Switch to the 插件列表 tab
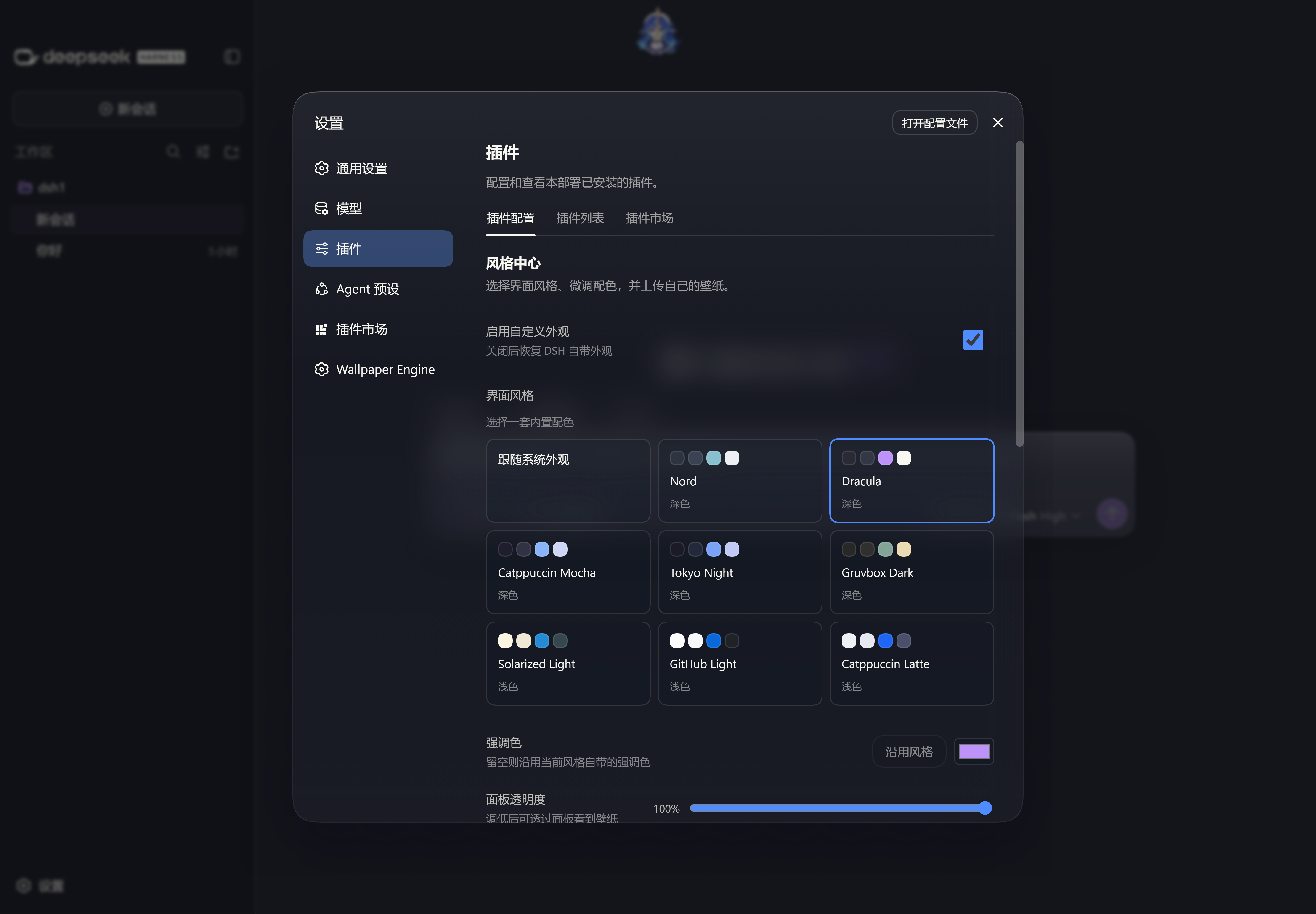 click(x=580, y=218)
